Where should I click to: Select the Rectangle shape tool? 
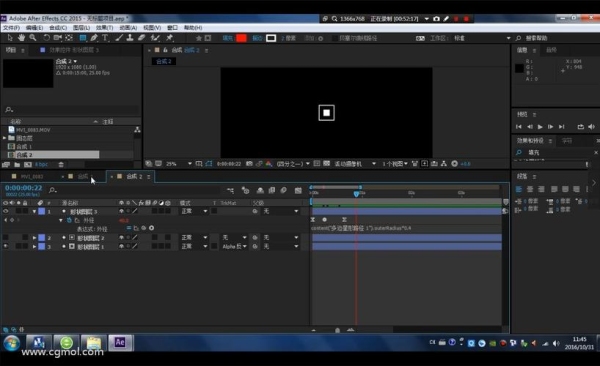click(x=82, y=38)
